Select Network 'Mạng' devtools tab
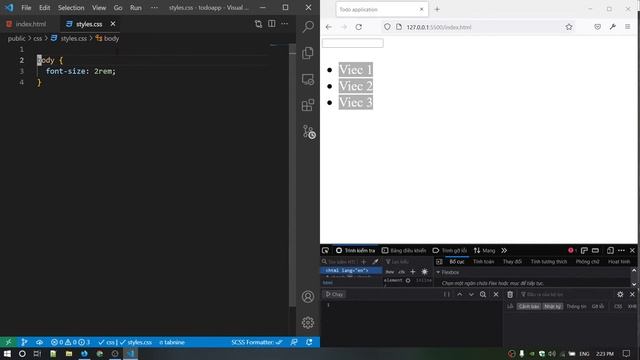 [x=484, y=251]
